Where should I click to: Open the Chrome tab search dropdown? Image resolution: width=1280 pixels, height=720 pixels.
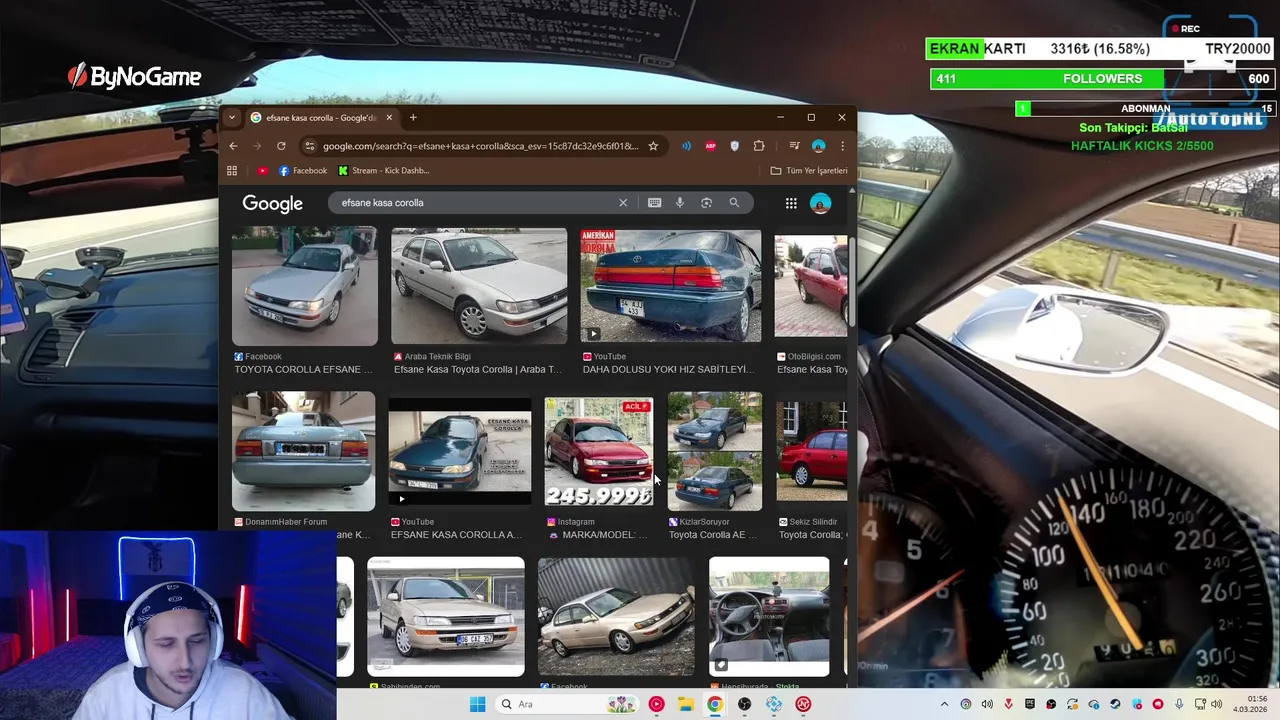pyautogui.click(x=232, y=117)
